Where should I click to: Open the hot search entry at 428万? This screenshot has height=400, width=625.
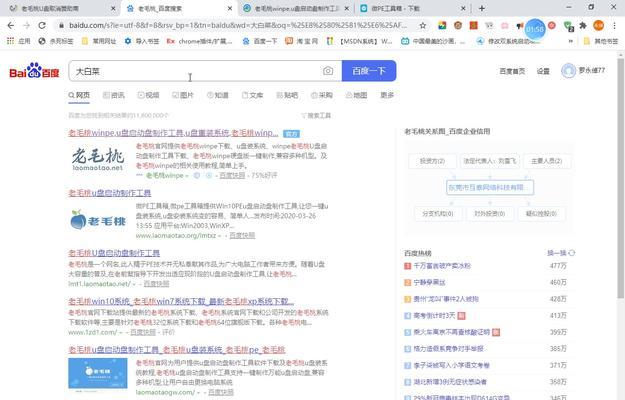tap(446, 299)
